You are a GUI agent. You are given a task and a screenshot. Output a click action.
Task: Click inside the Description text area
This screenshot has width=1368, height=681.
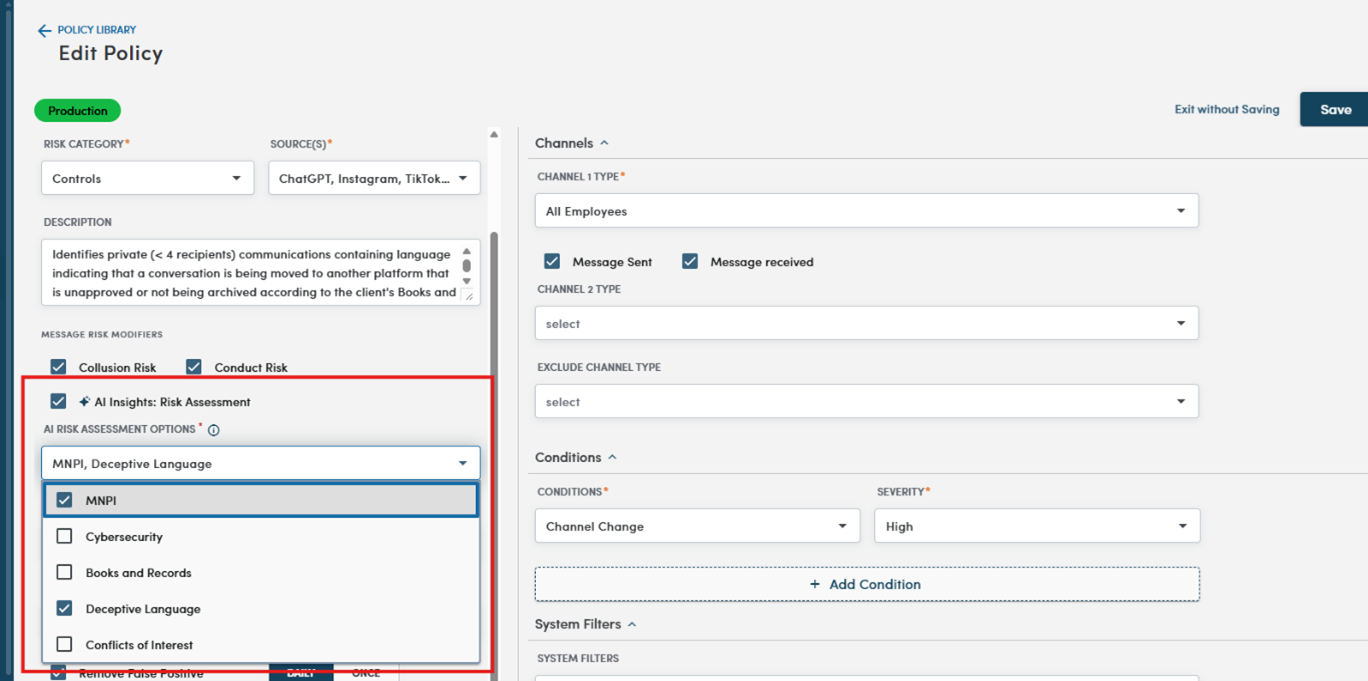coord(250,272)
